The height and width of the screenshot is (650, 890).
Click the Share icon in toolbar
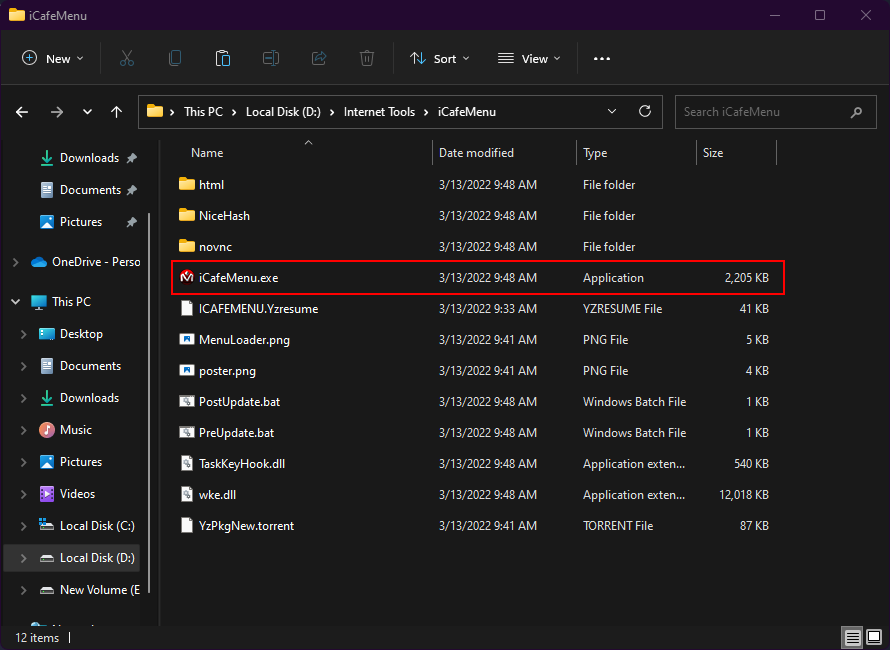(x=319, y=59)
